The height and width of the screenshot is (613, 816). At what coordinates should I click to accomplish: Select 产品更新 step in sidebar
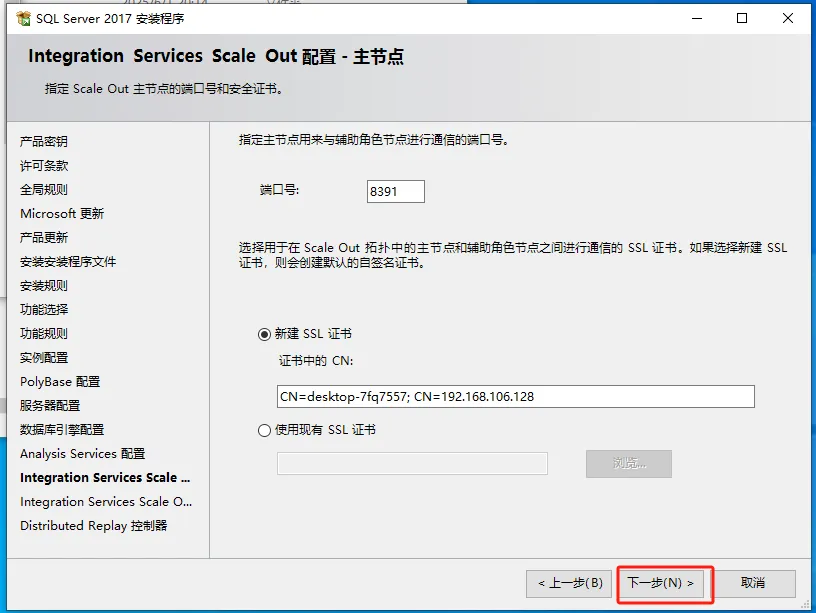pos(44,237)
